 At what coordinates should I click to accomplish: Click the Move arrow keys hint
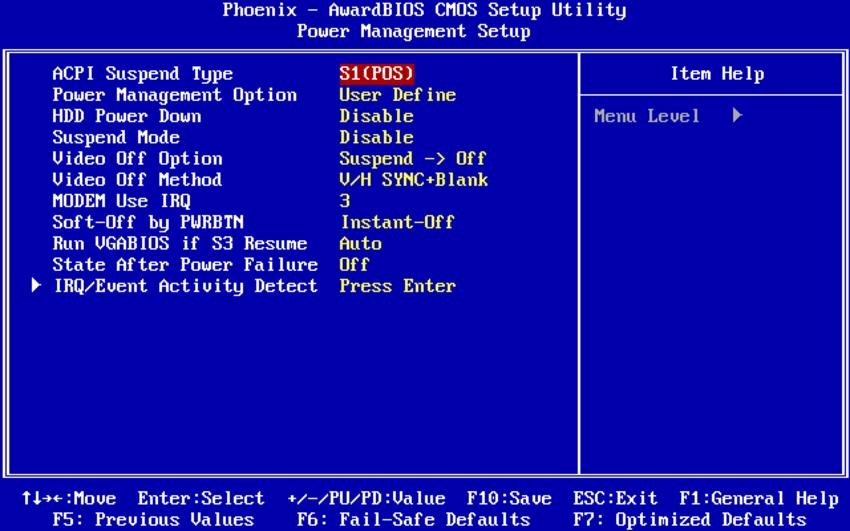(69, 498)
